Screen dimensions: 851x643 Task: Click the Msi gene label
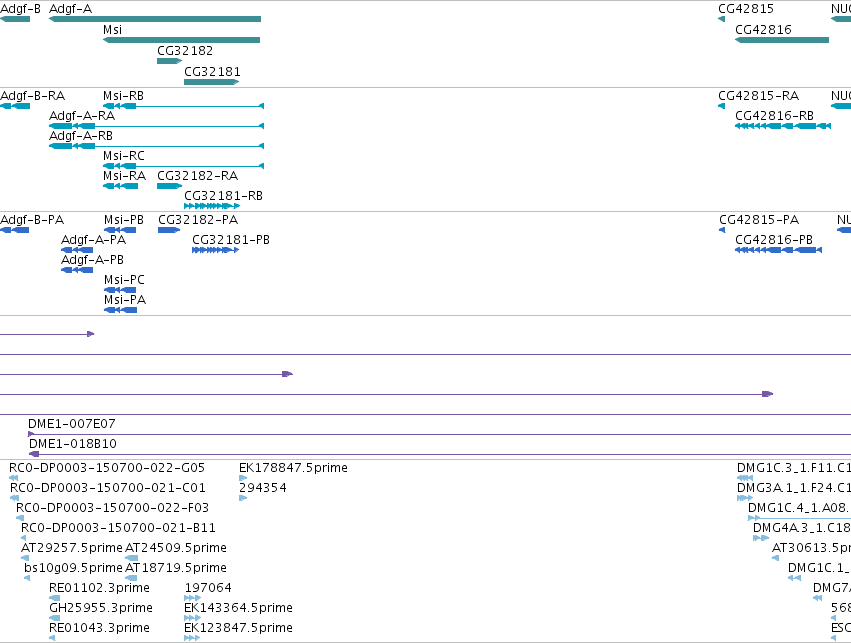point(112,30)
